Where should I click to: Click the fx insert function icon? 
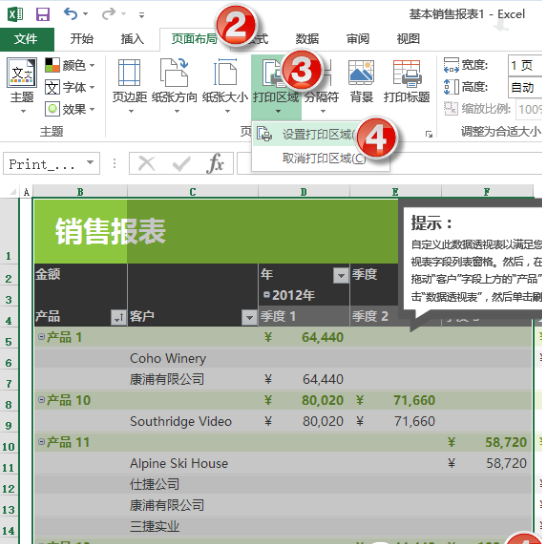[215, 163]
